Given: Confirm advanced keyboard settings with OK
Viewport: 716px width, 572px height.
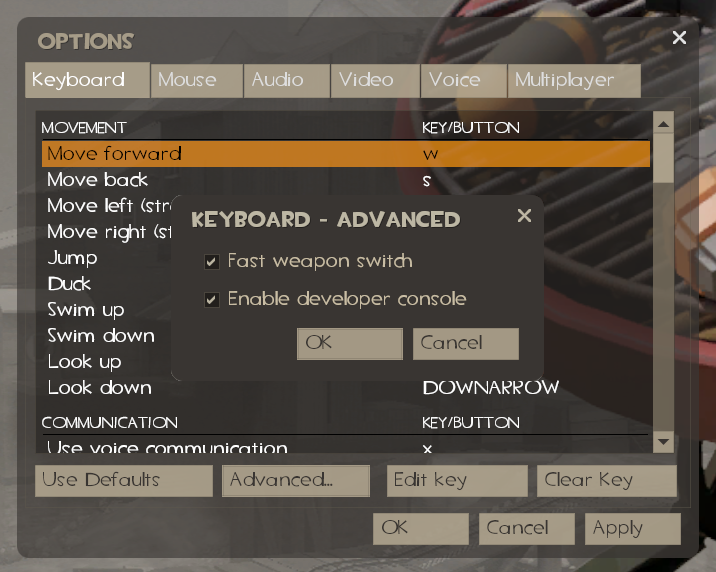Looking at the screenshot, I should tap(350, 343).
